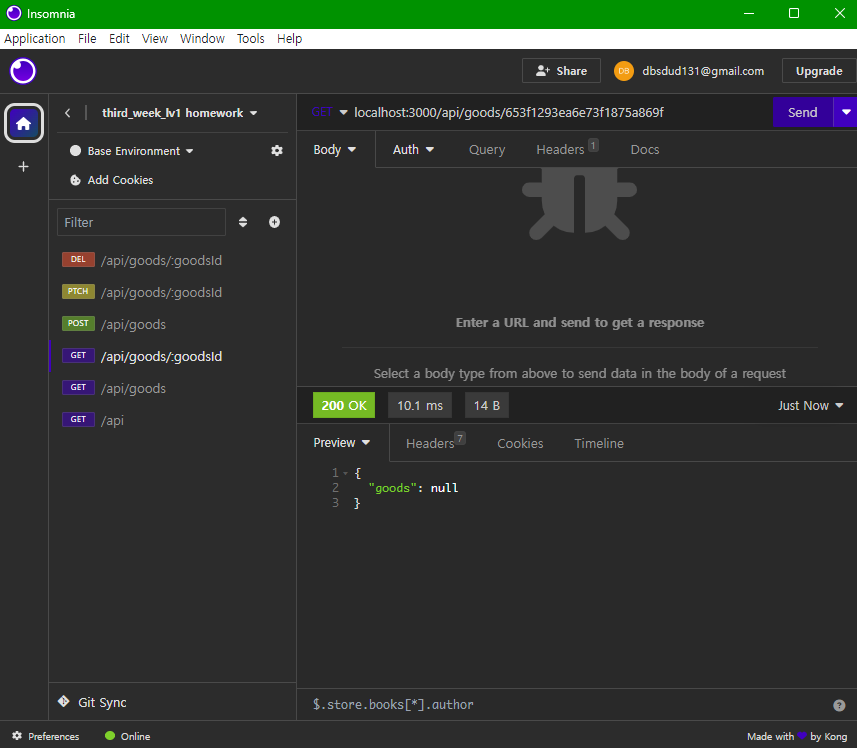Viewport: 857px width, 748px height.
Task: Switch to the Query tab
Action: click(486, 150)
